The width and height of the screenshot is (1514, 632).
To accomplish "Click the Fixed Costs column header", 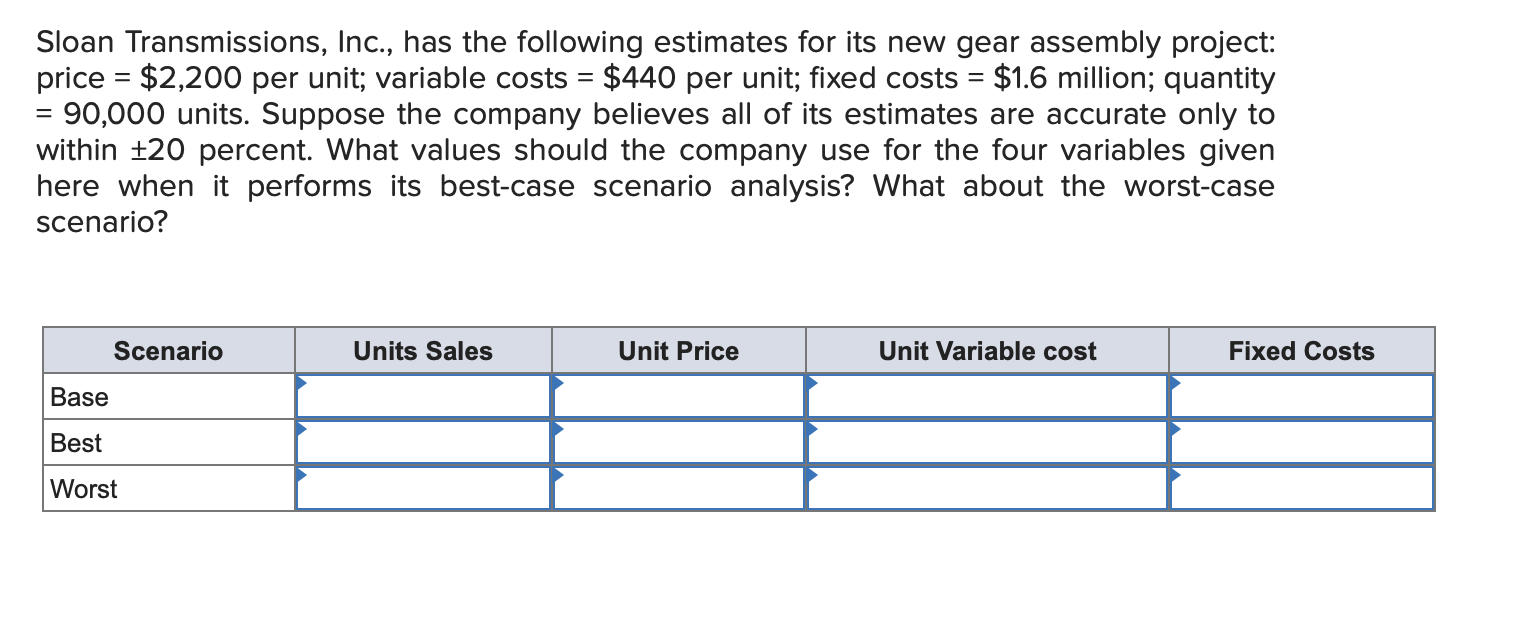I will (x=1301, y=351).
